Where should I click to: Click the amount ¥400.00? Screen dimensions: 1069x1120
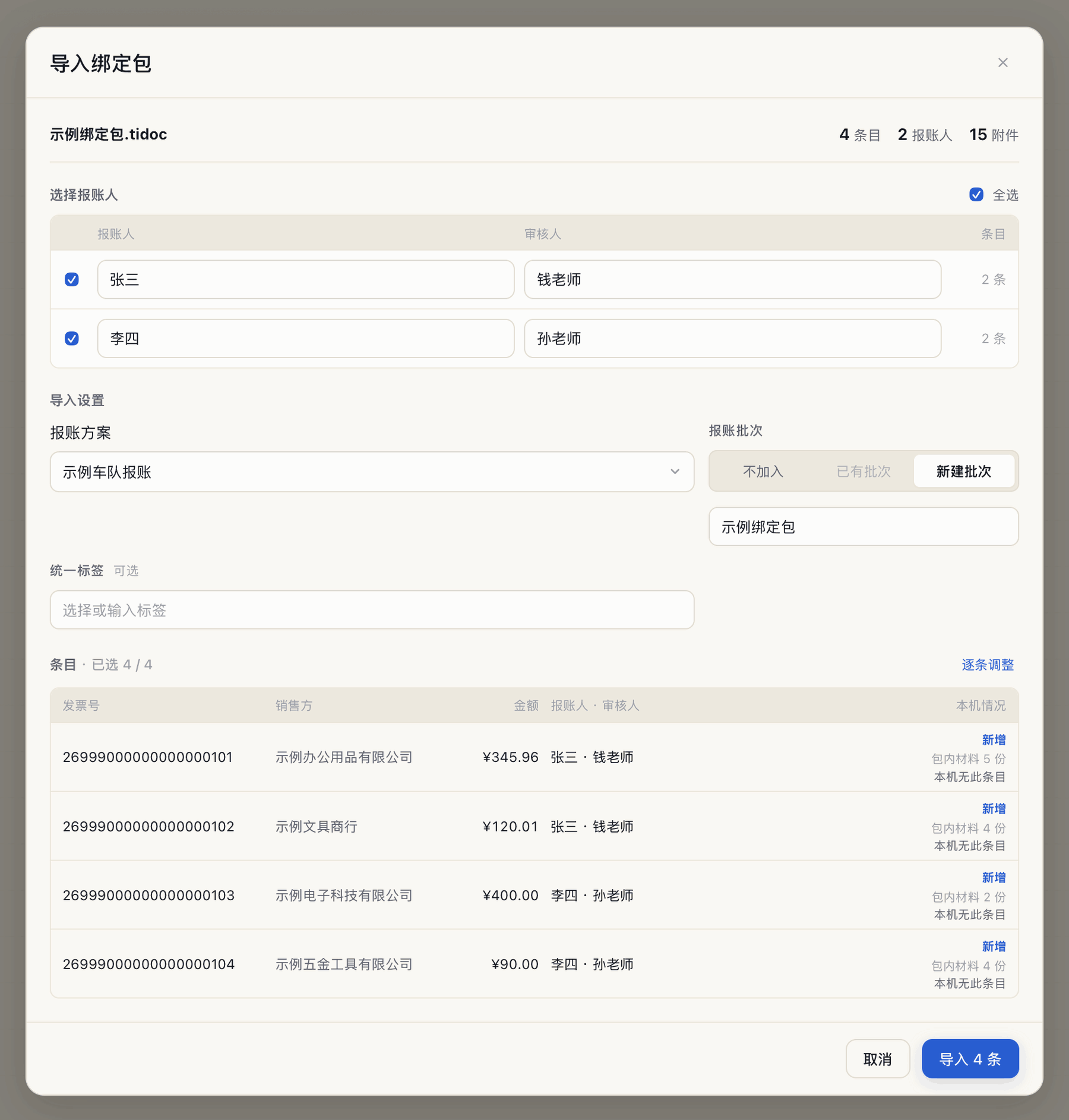pyautogui.click(x=510, y=895)
